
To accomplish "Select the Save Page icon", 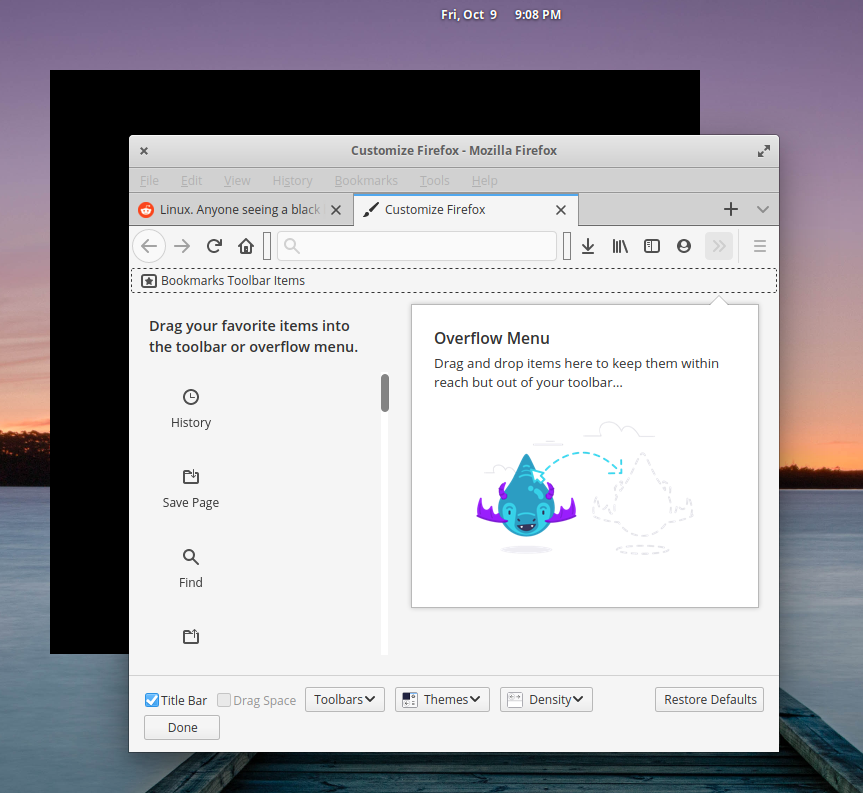I will (x=191, y=477).
